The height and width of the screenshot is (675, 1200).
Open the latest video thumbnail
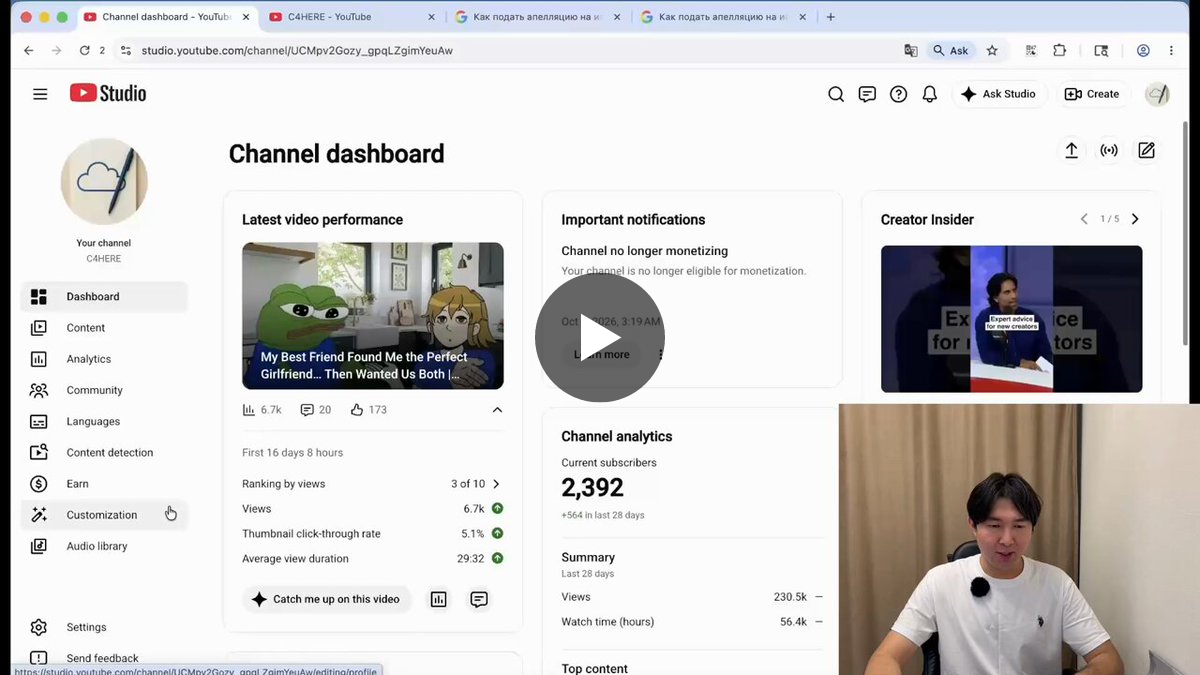point(373,315)
